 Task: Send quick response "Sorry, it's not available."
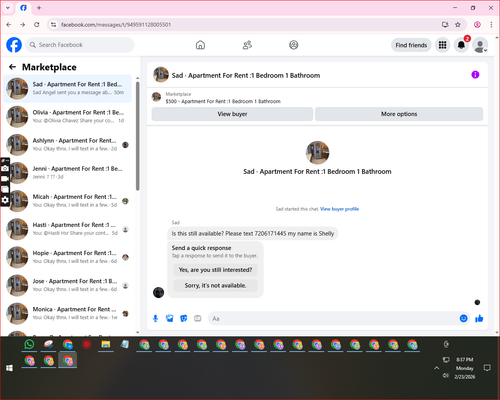215,285
